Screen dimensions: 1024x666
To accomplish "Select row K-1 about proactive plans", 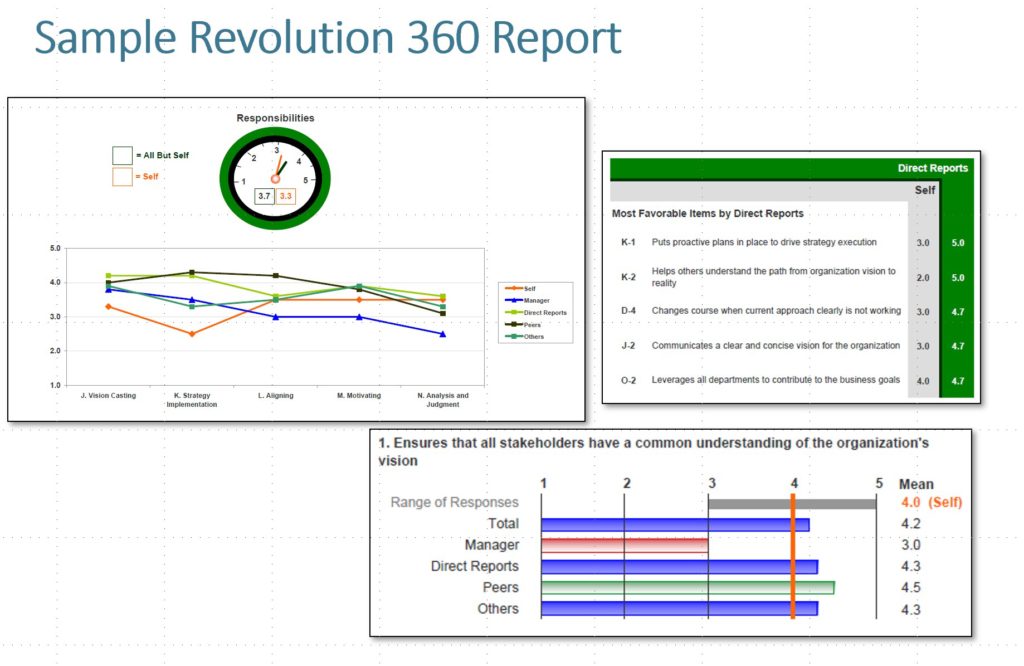I will click(764, 242).
